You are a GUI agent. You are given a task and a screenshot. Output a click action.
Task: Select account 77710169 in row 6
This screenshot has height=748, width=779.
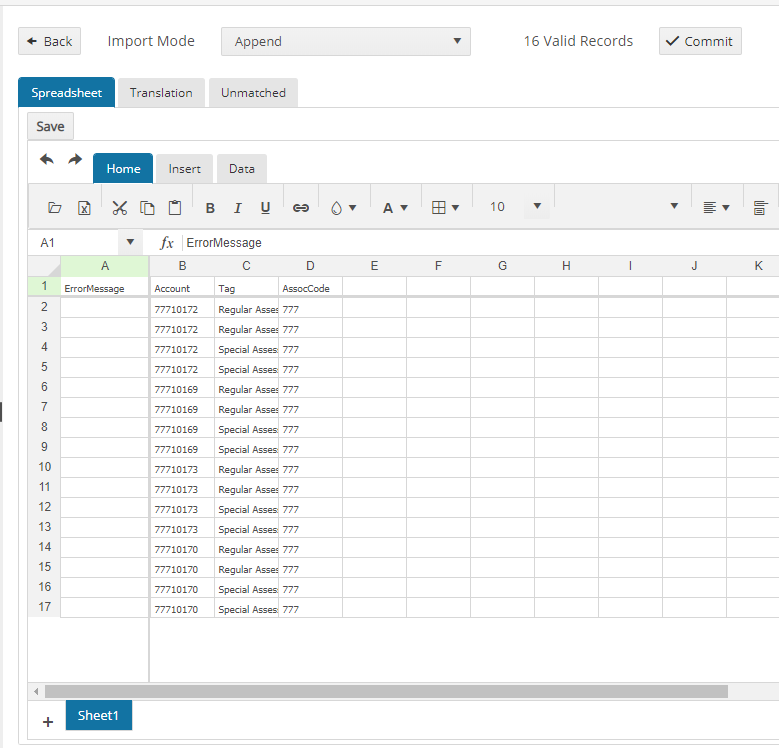(182, 389)
